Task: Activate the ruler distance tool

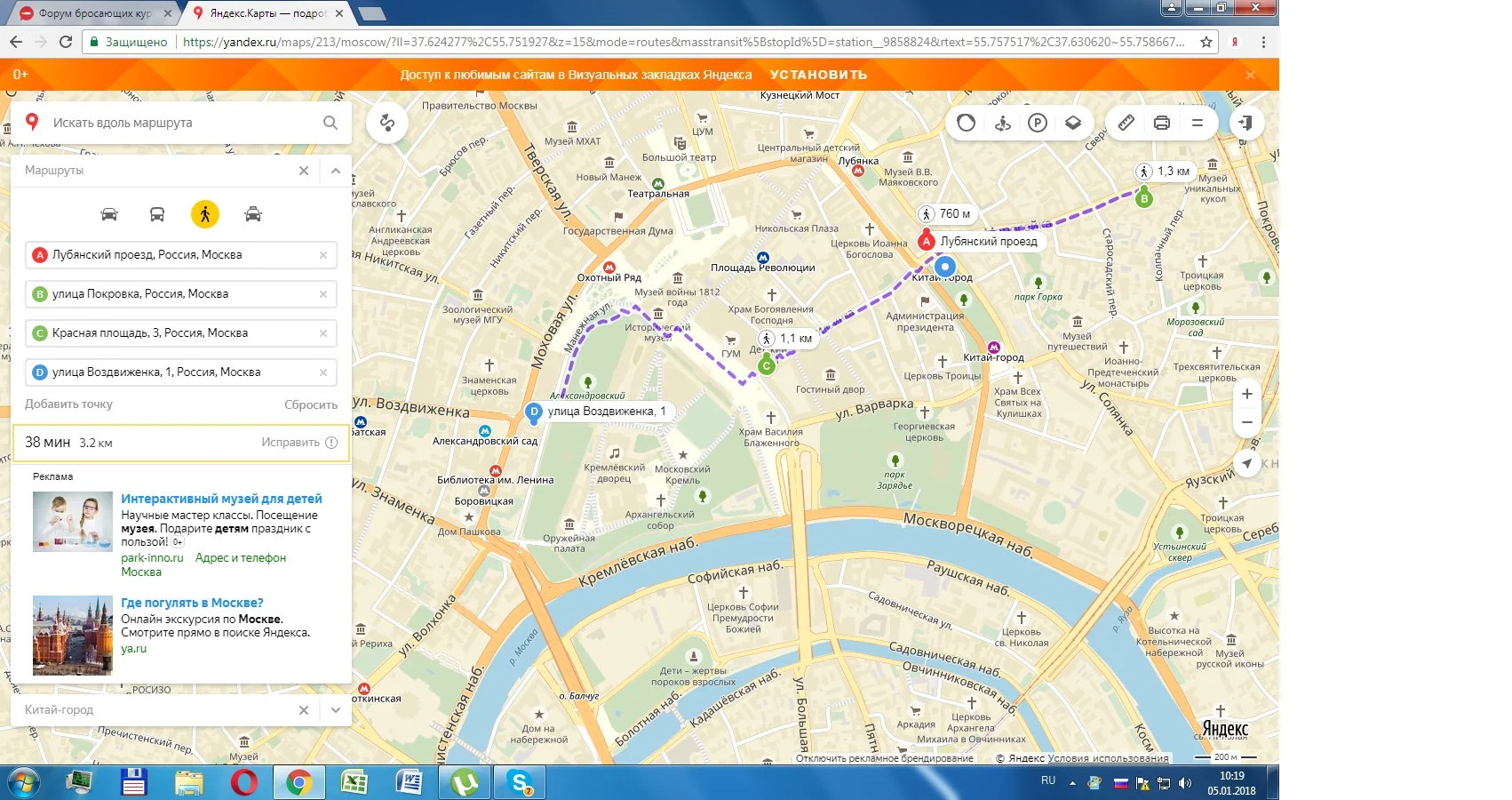Action: tap(1126, 123)
